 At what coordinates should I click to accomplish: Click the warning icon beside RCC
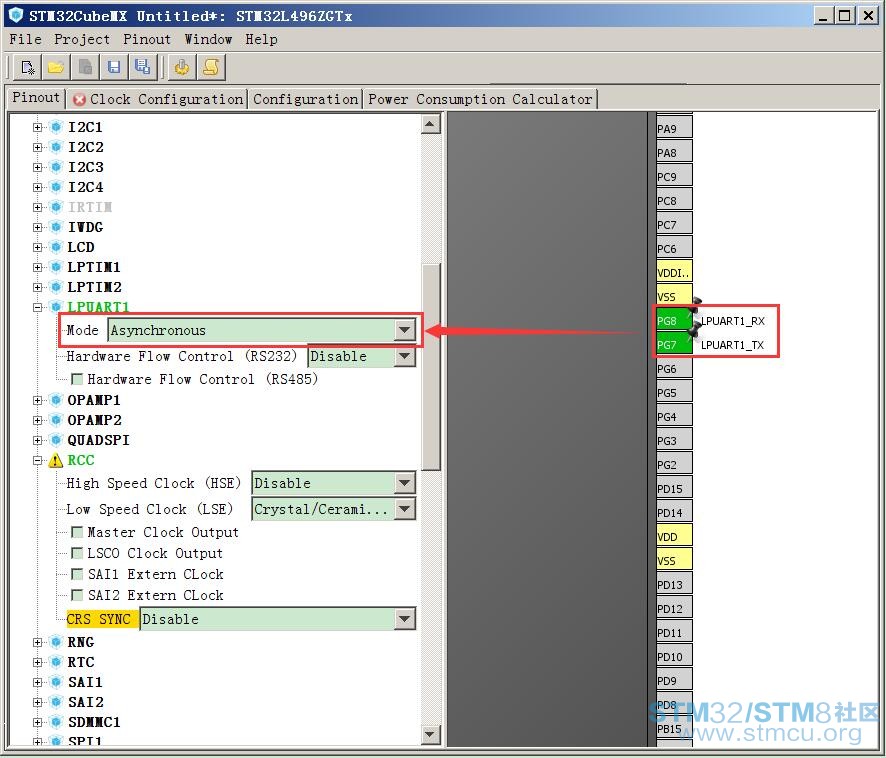click(x=55, y=461)
